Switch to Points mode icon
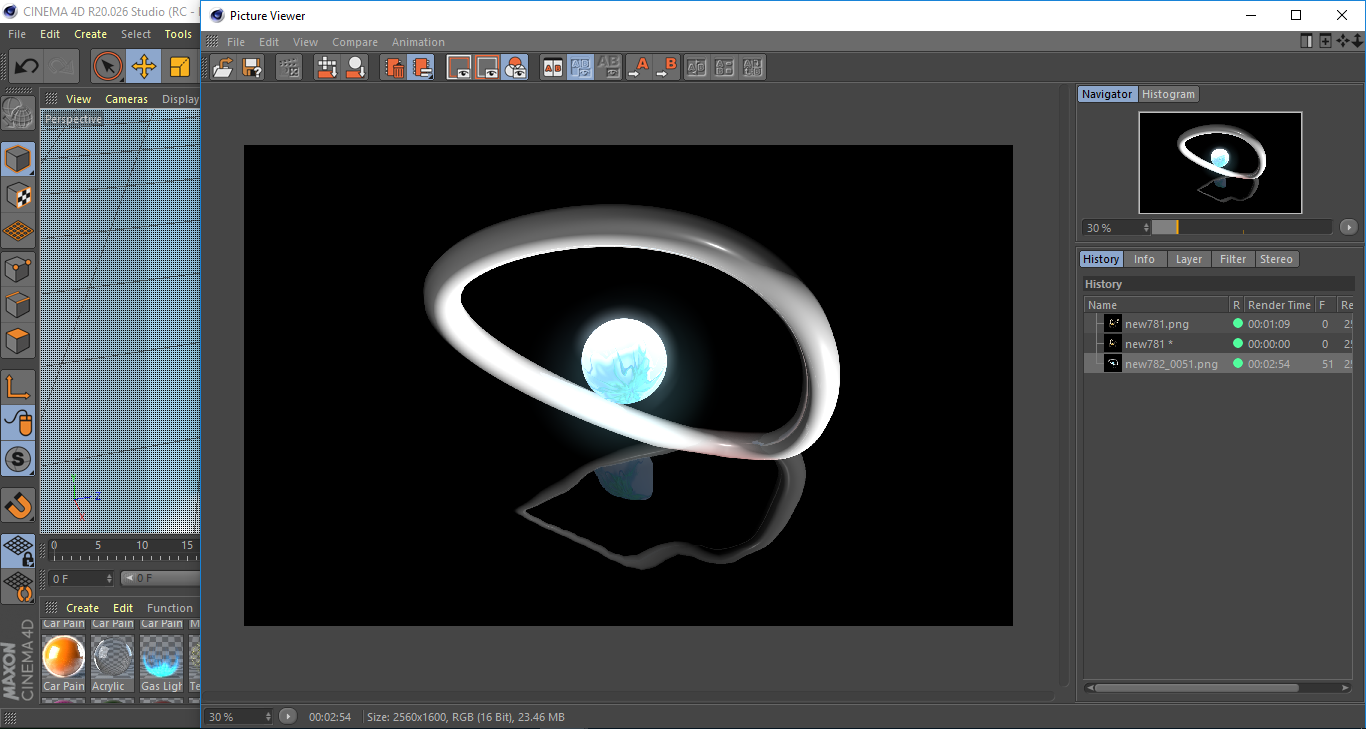The width and height of the screenshot is (1366, 729). 18,268
